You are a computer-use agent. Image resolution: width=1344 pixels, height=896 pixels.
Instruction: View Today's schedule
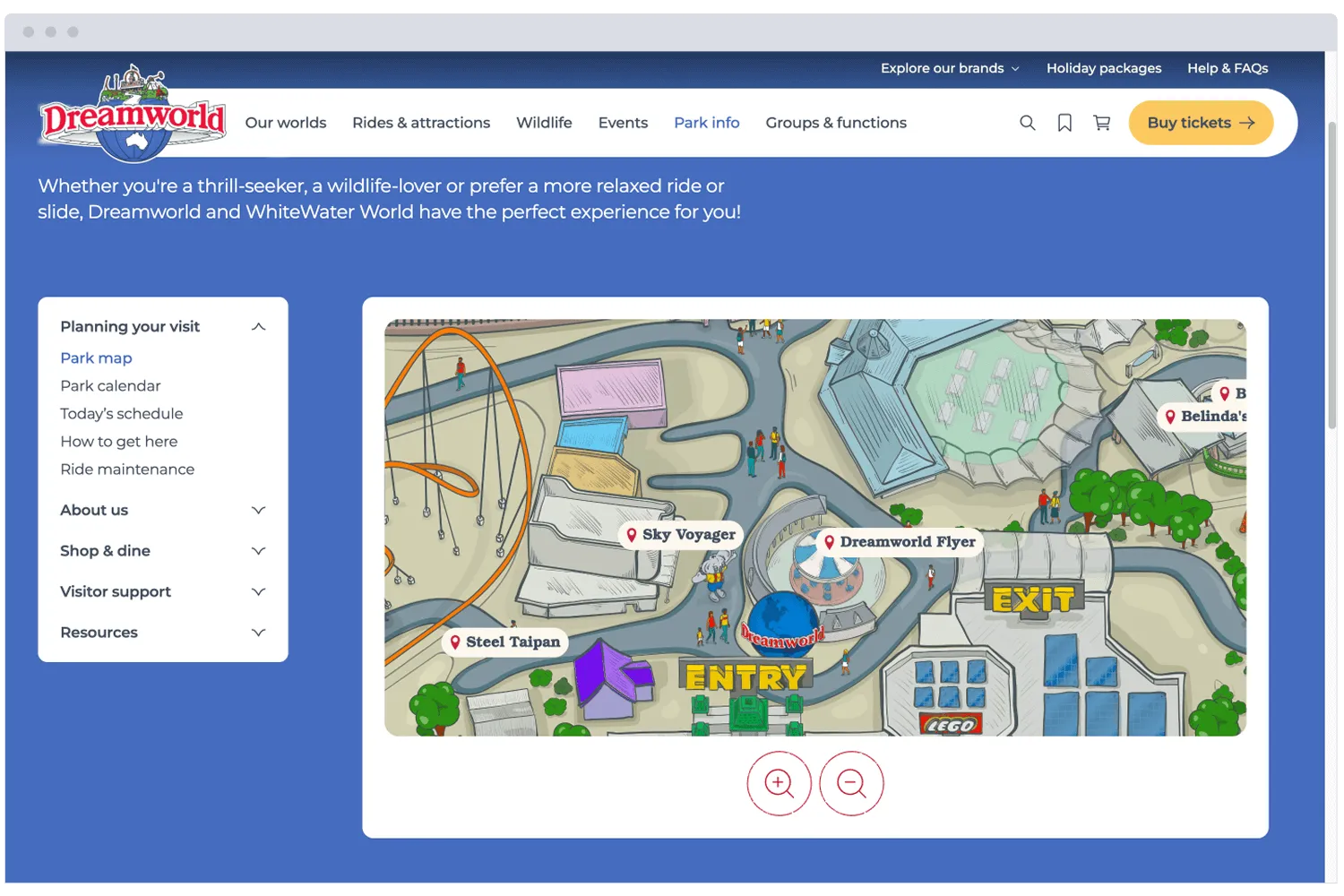pos(122,414)
